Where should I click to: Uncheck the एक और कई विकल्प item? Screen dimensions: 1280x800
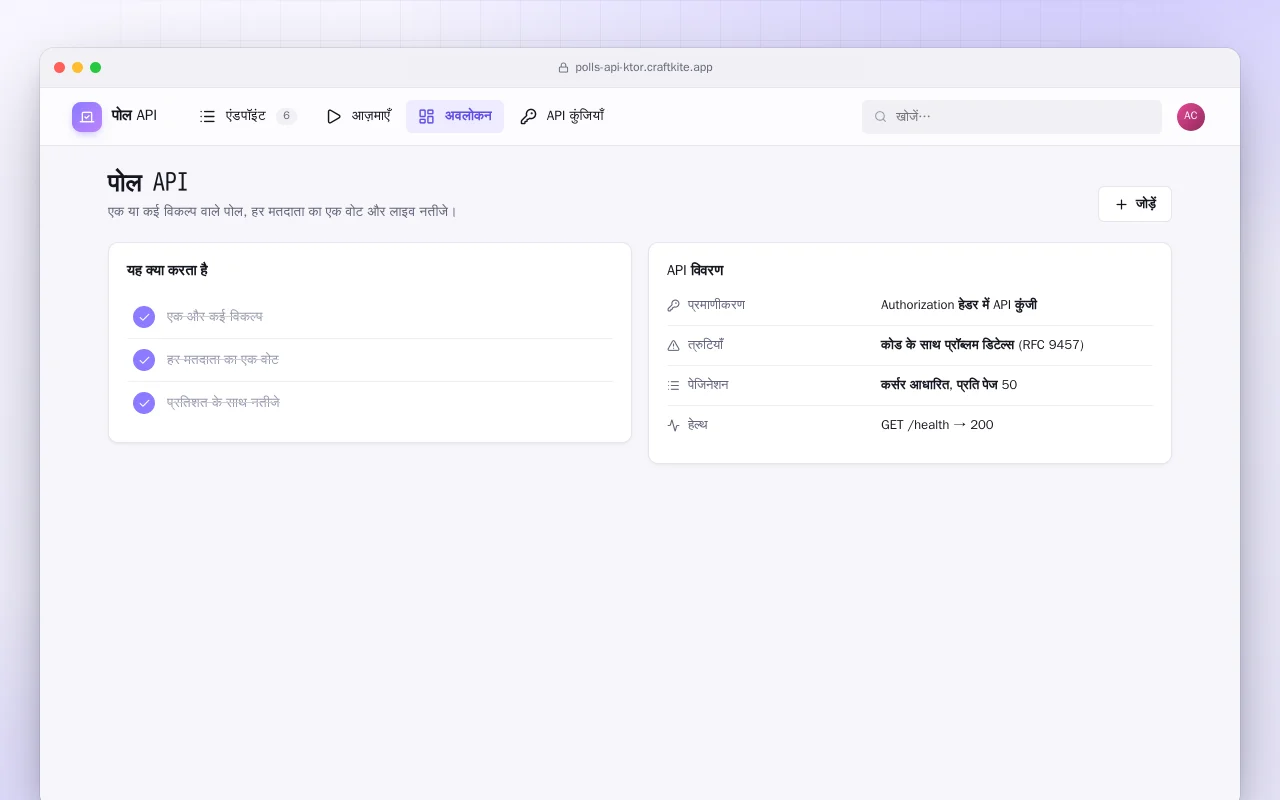[144, 317]
